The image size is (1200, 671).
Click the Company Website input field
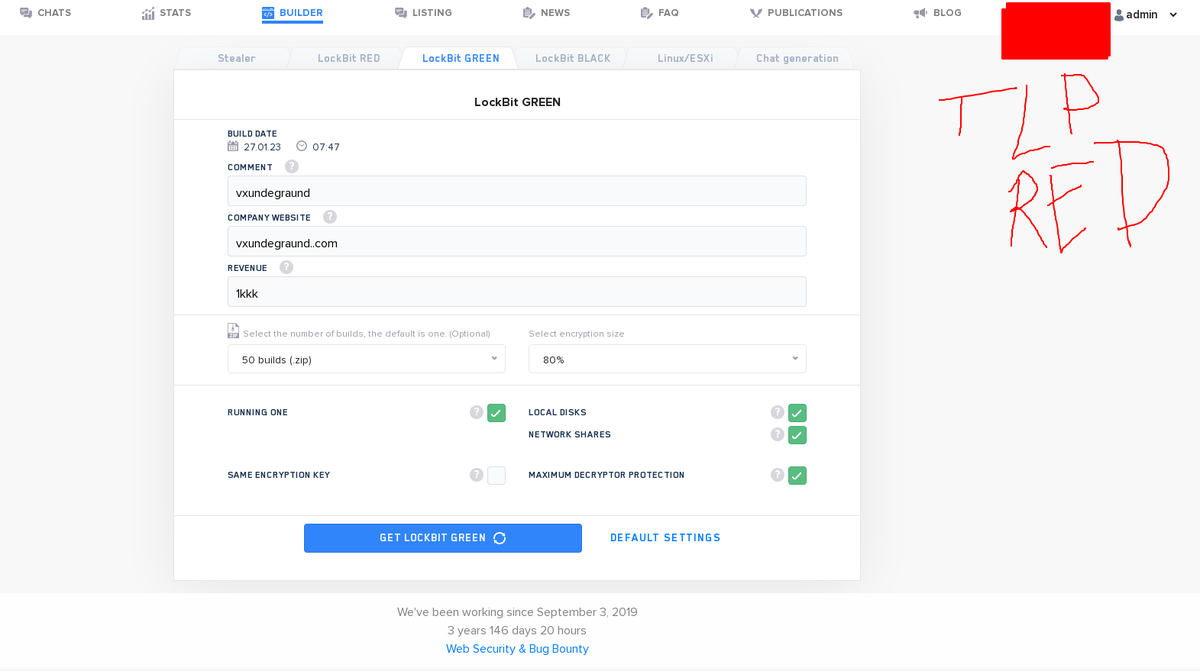coord(517,241)
